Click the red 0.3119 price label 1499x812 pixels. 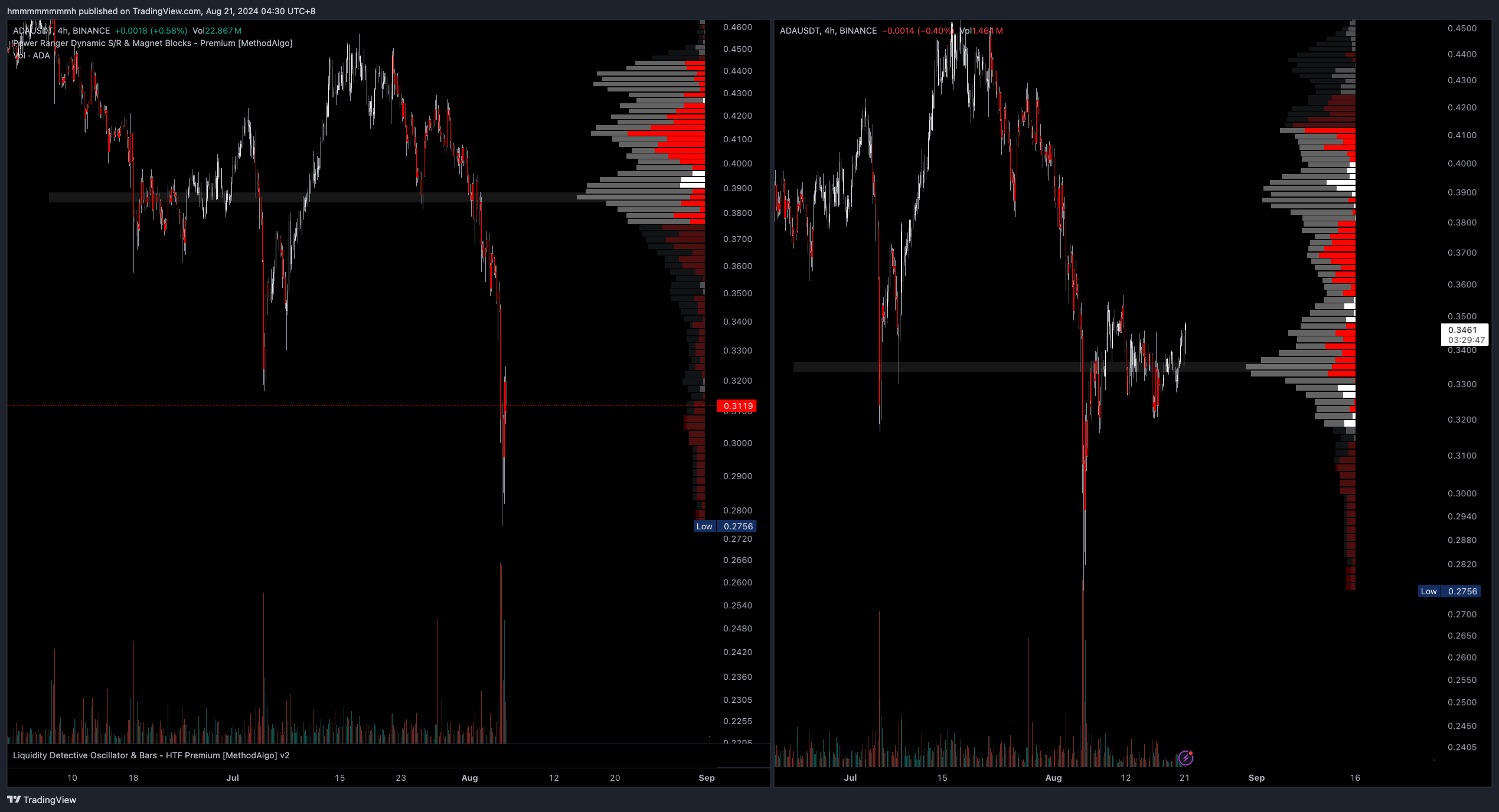point(737,406)
